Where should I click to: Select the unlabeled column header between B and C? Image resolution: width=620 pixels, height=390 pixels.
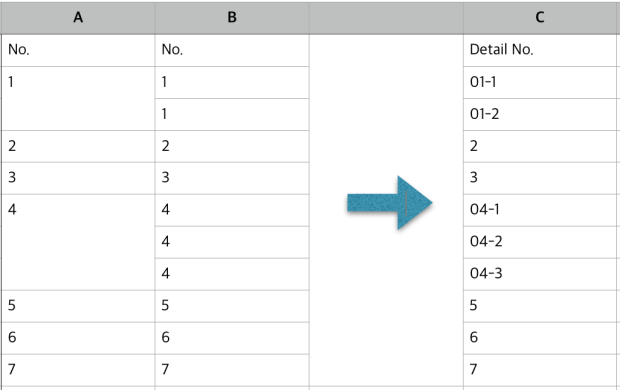coord(386,18)
